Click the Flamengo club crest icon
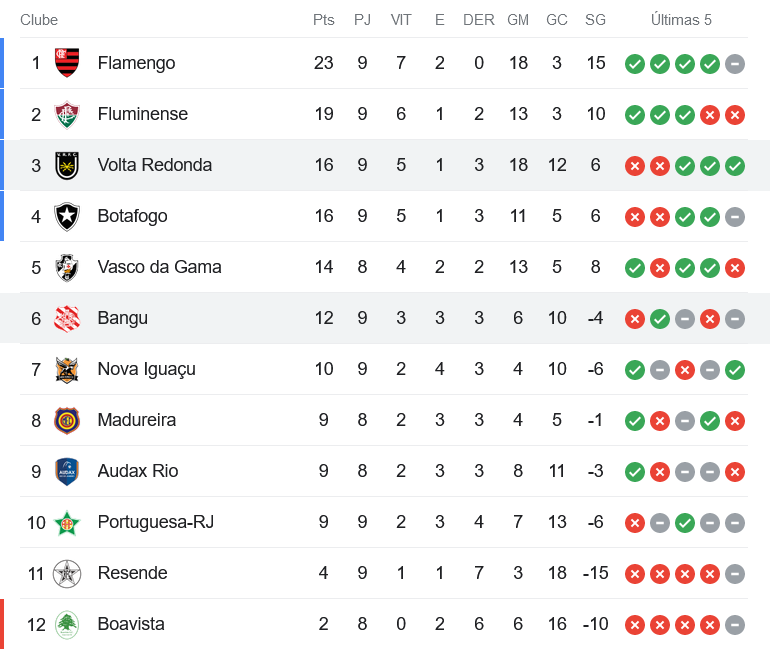The image size is (770, 656). click(x=67, y=63)
